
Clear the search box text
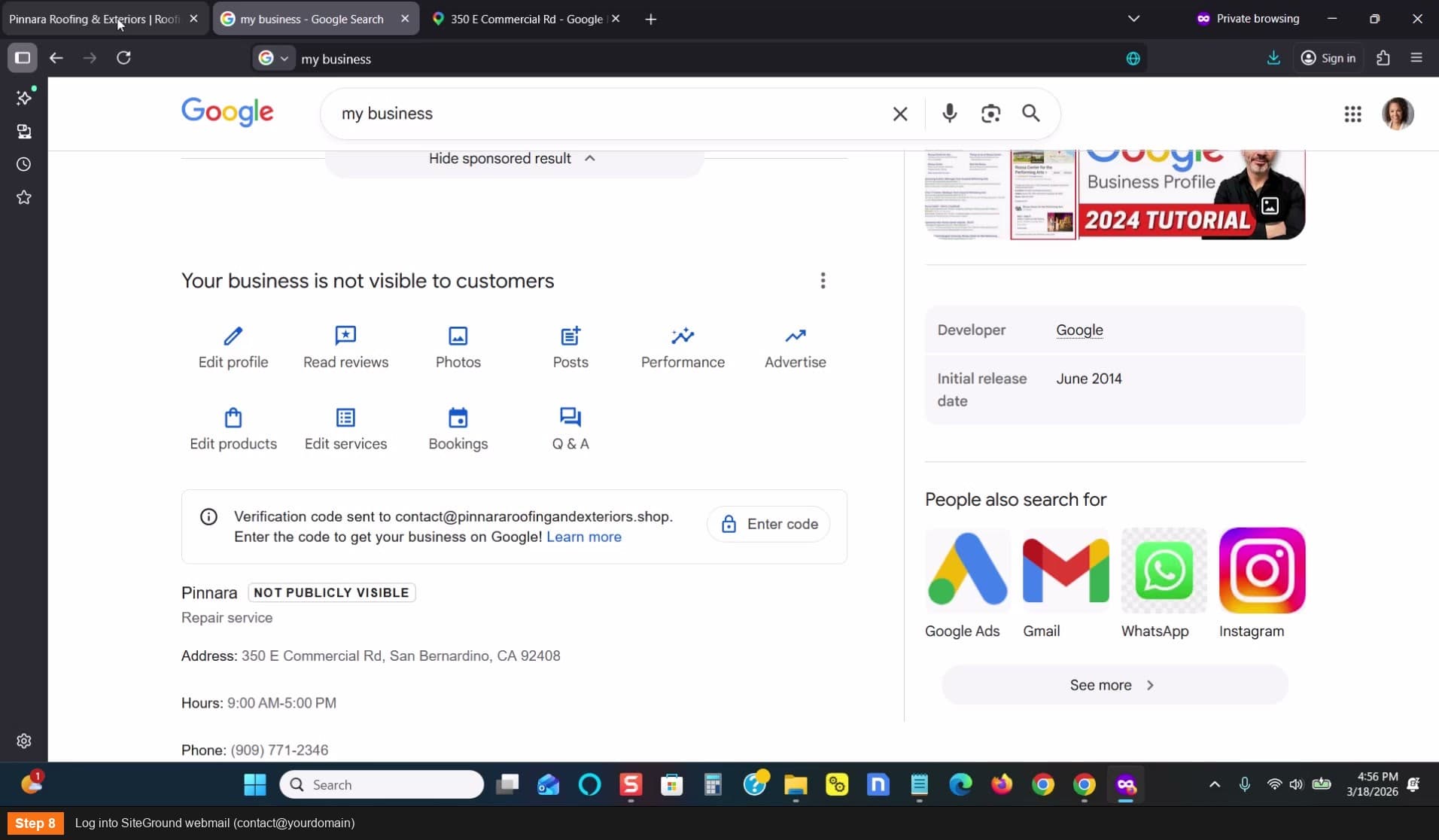point(900,114)
